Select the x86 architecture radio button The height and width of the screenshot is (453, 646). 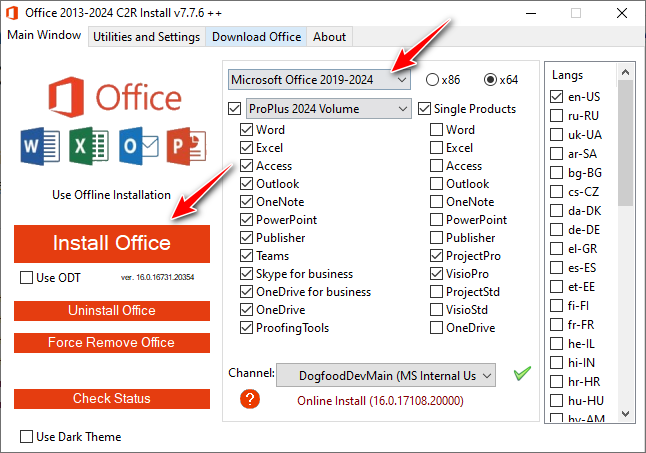click(x=432, y=79)
